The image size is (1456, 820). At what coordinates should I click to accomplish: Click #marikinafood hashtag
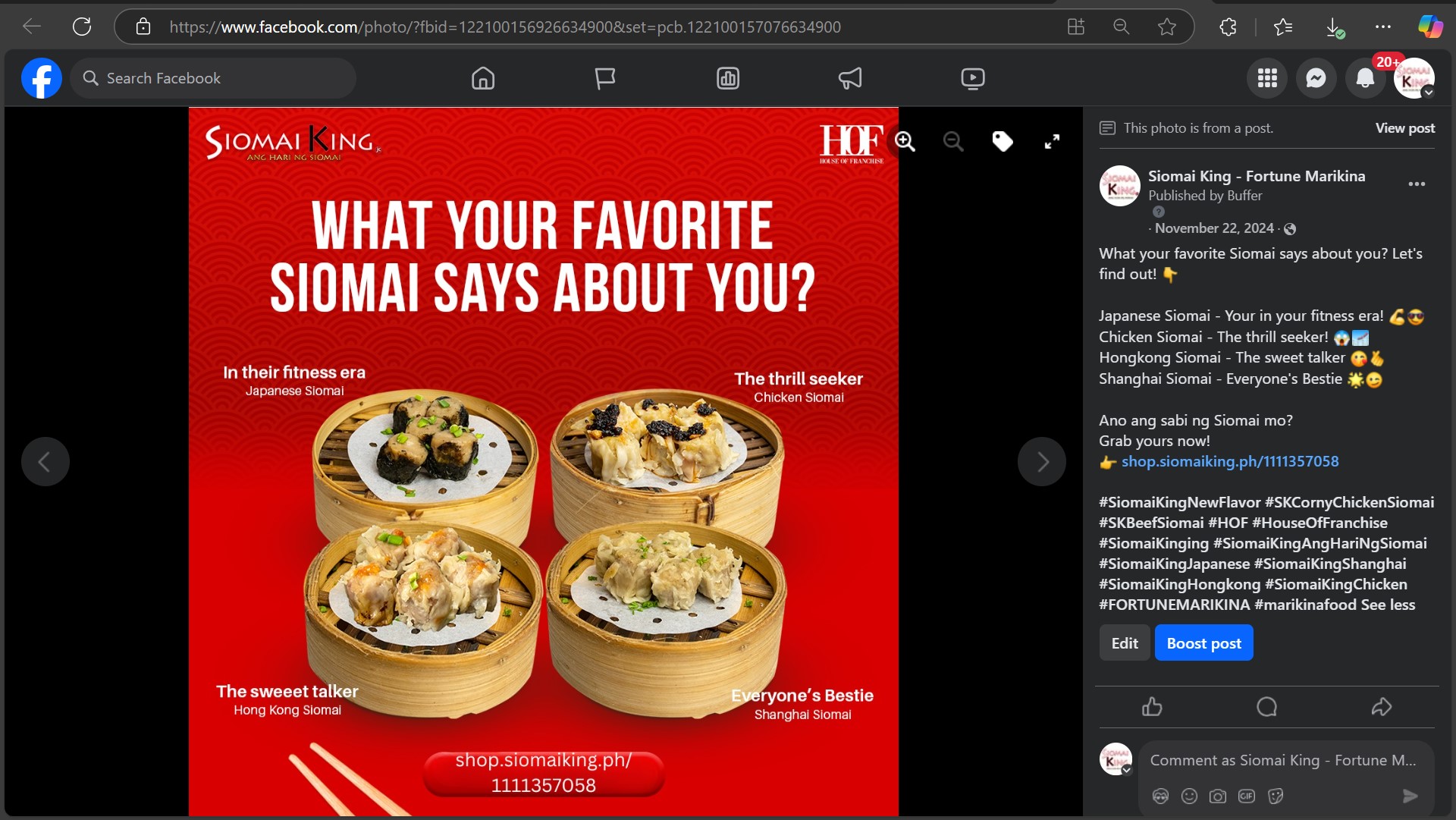point(1305,605)
